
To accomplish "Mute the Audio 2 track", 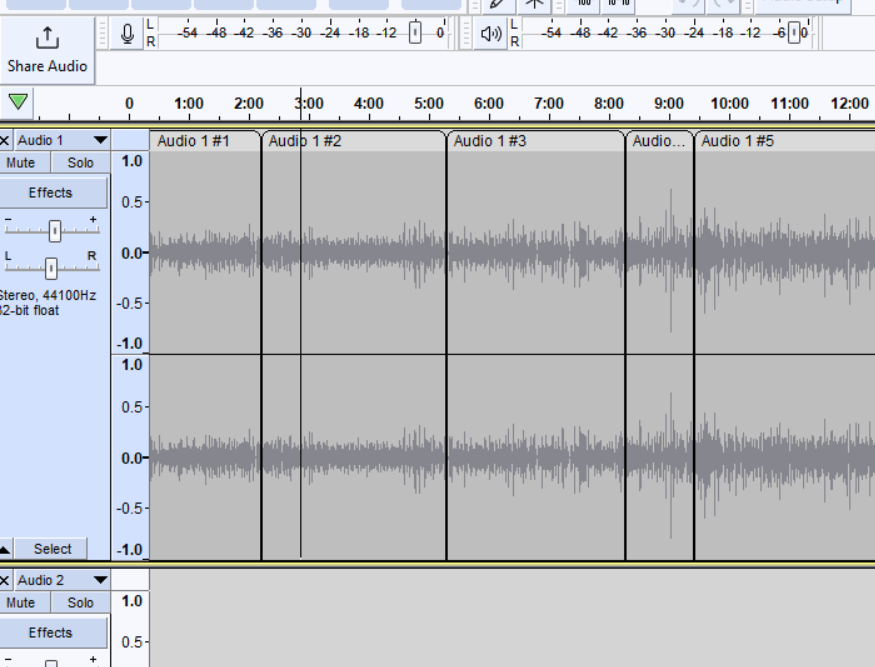I will [x=21, y=603].
